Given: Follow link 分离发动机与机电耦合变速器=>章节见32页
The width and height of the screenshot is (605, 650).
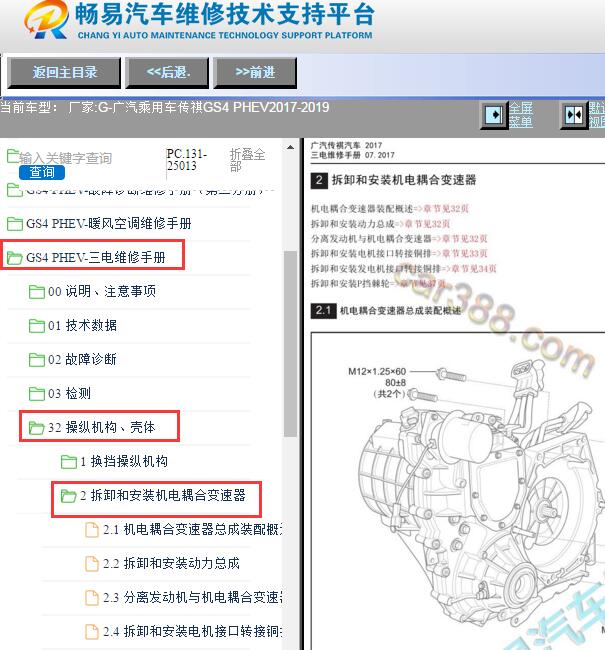Looking at the screenshot, I should click(399, 239).
